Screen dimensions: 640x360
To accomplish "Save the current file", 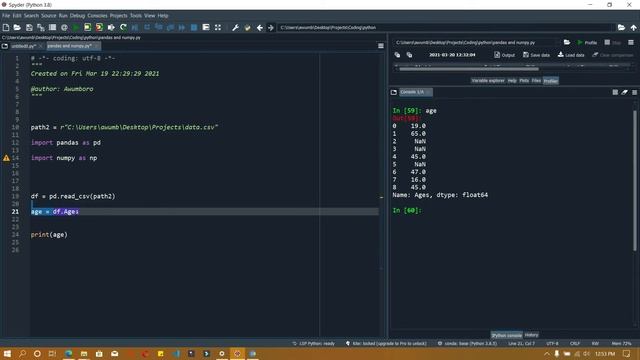I will click(29, 27).
